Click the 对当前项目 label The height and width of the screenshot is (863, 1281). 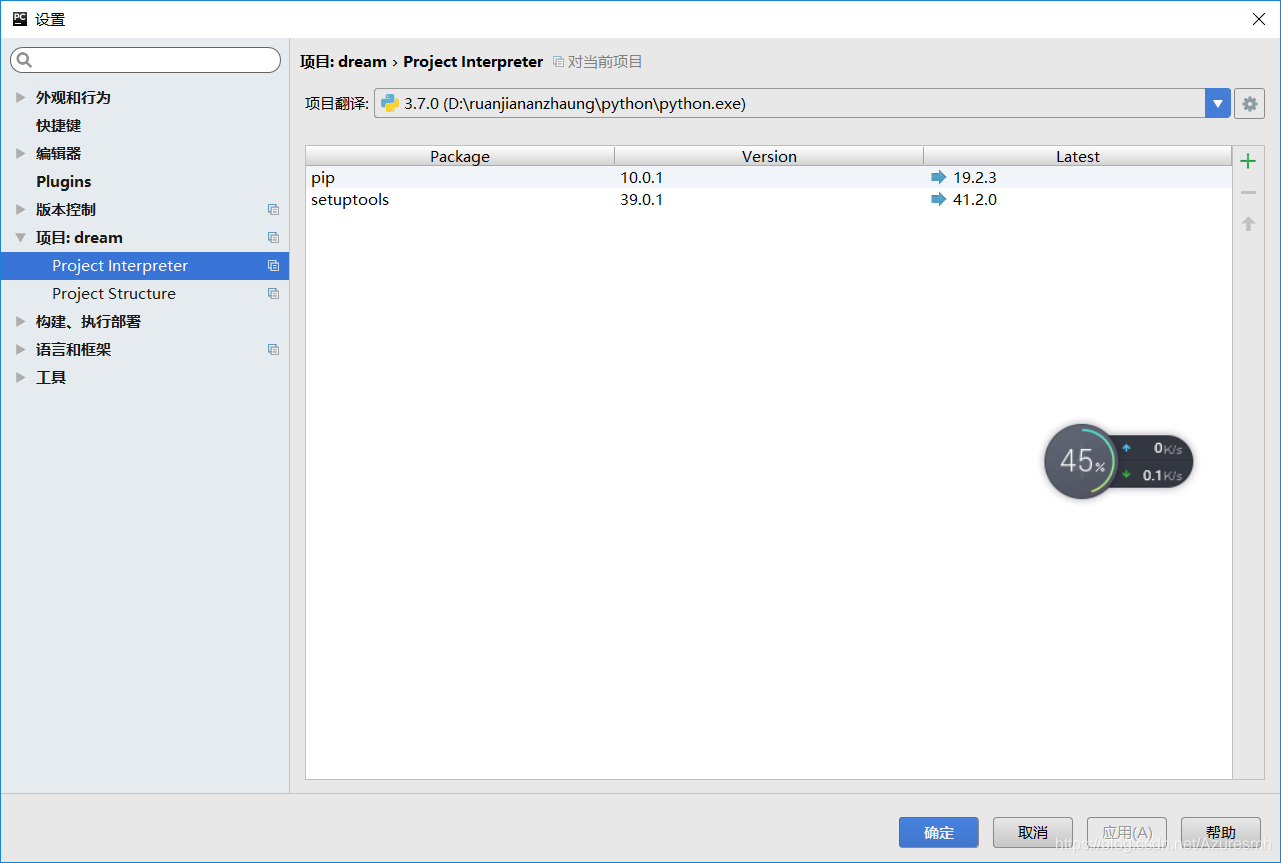coord(605,62)
